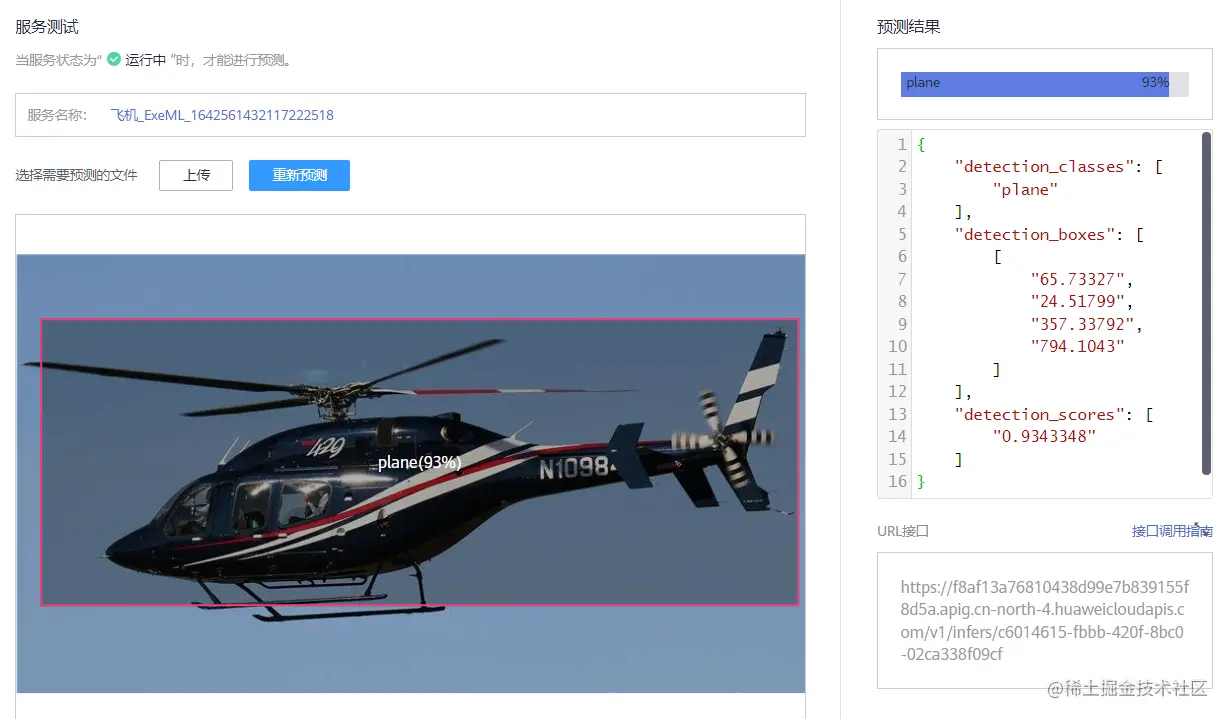The width and height of the screenshot is (1228, 719).
Task: Click the "794.1043" box value
Action: click(x=1077, y=346)
